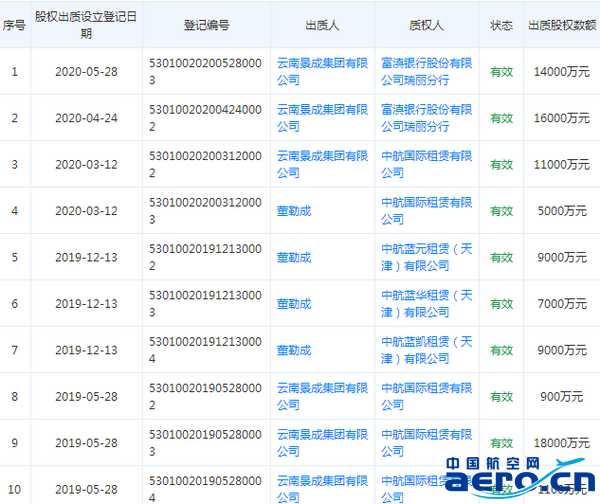Select status 有效 in row 1
Screen dimensions: 600x504
501,72
